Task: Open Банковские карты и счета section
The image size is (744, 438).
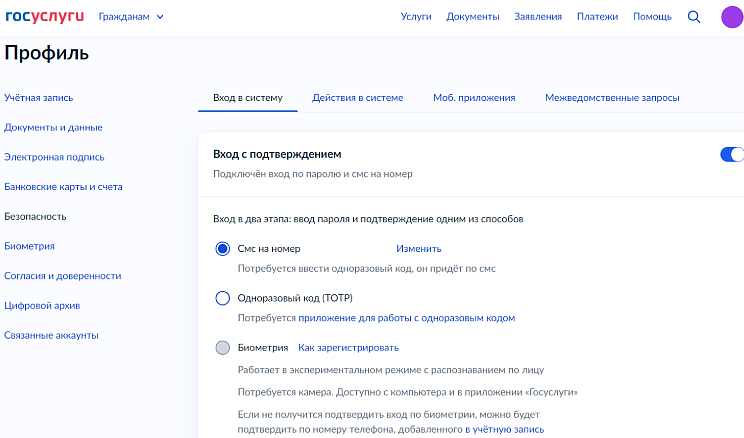Action: point(63,187)
